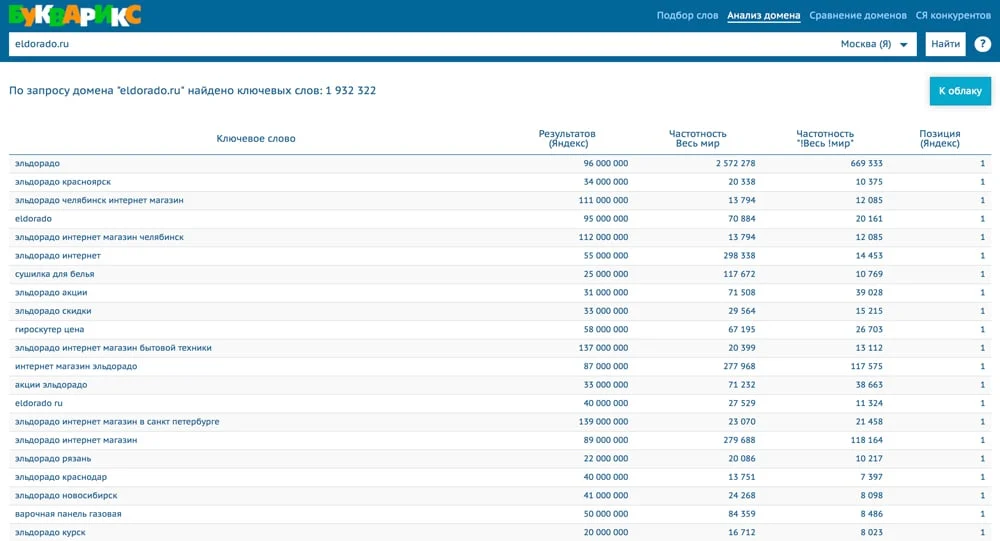Select keyword сушилка для белья

click(54, 274)
